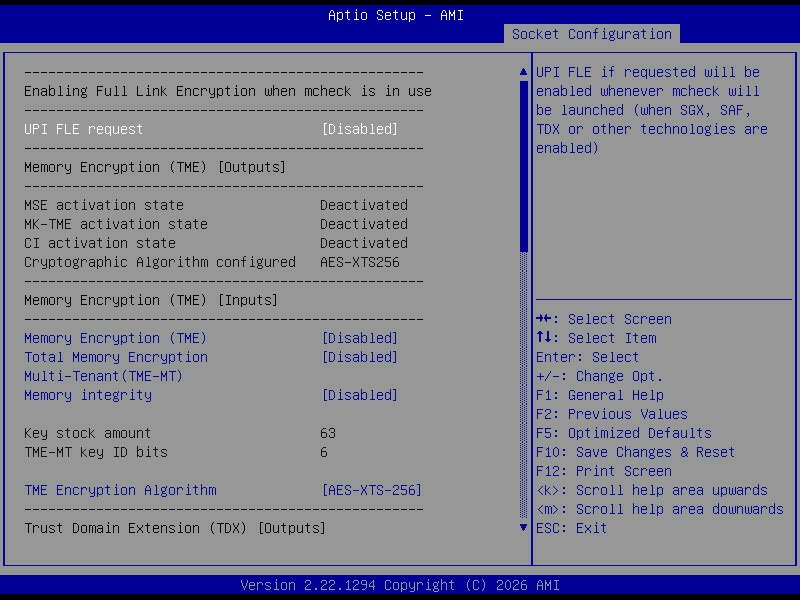800x600 pixels.
Task: Select the UPI FLE request setting
Action: (83, 129)
